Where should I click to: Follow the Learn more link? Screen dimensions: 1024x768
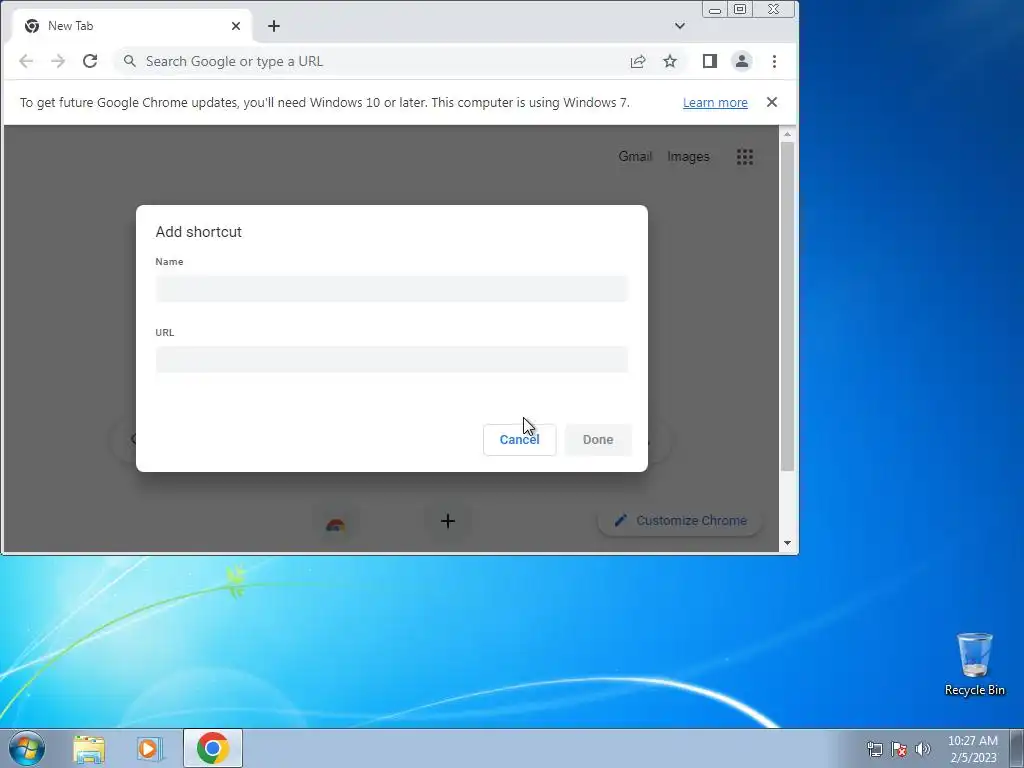coord(715,103)
